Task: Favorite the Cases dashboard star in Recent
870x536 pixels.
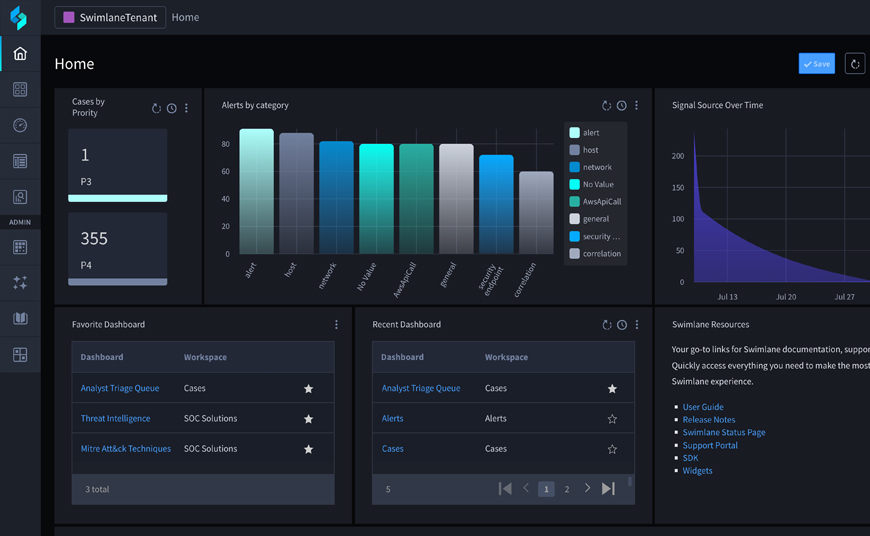Action: [x=612, y=449]
